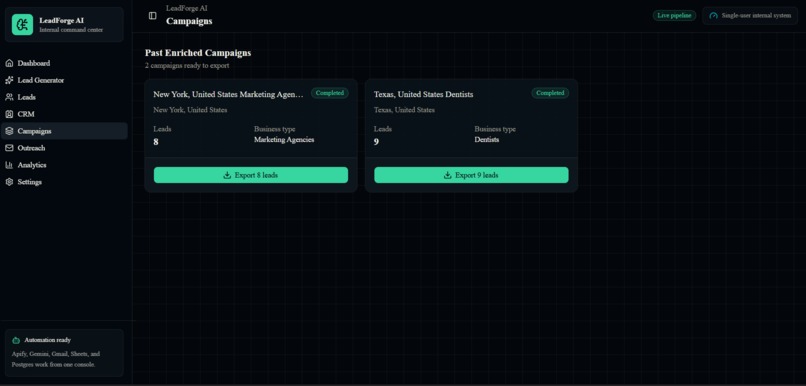Click the gauge icon beside Single-user internal system

[713, 15]
